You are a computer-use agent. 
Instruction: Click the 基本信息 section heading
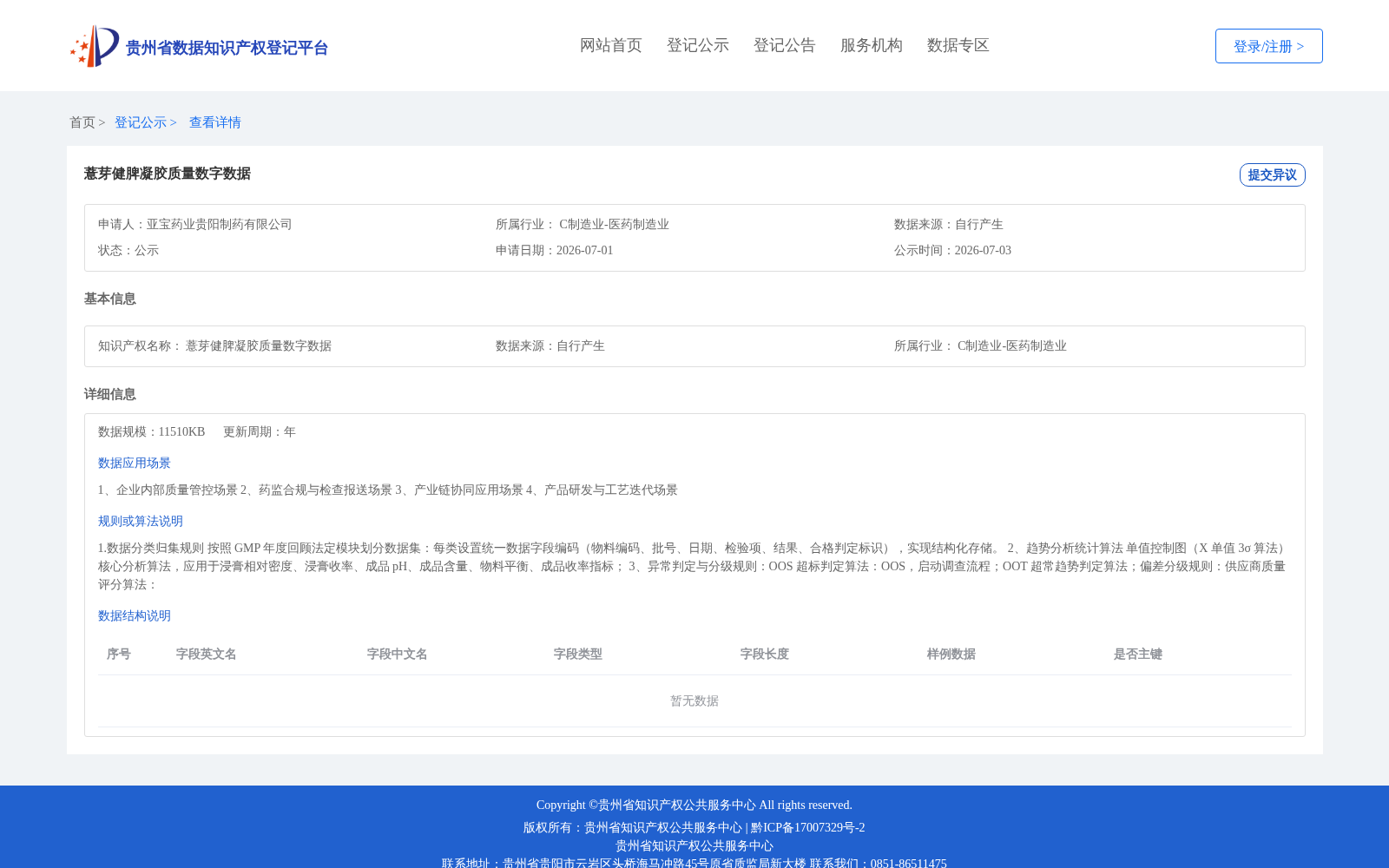[110, 299]
